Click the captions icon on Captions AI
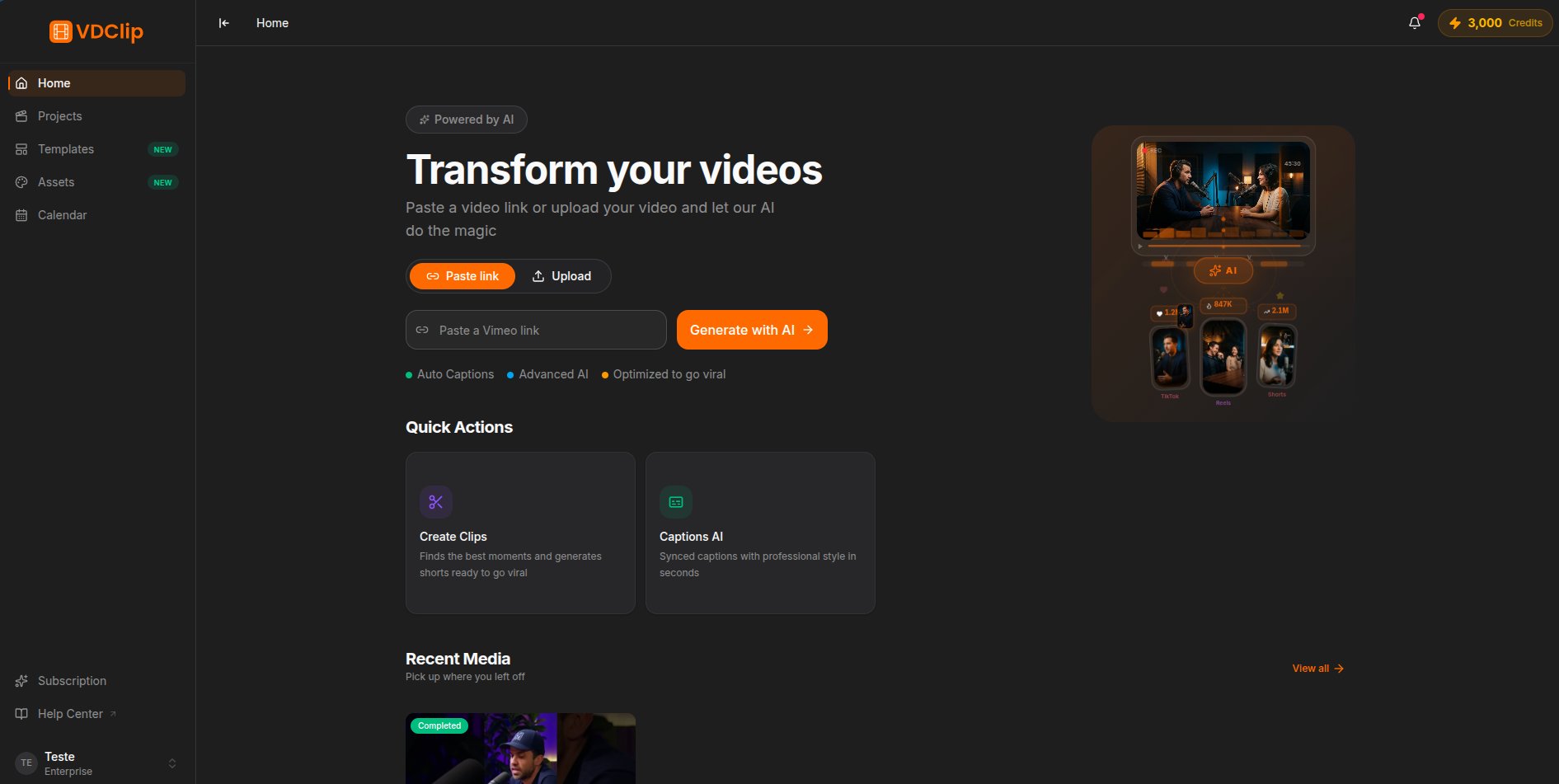The image size is (1559, 784). (676, 502)
